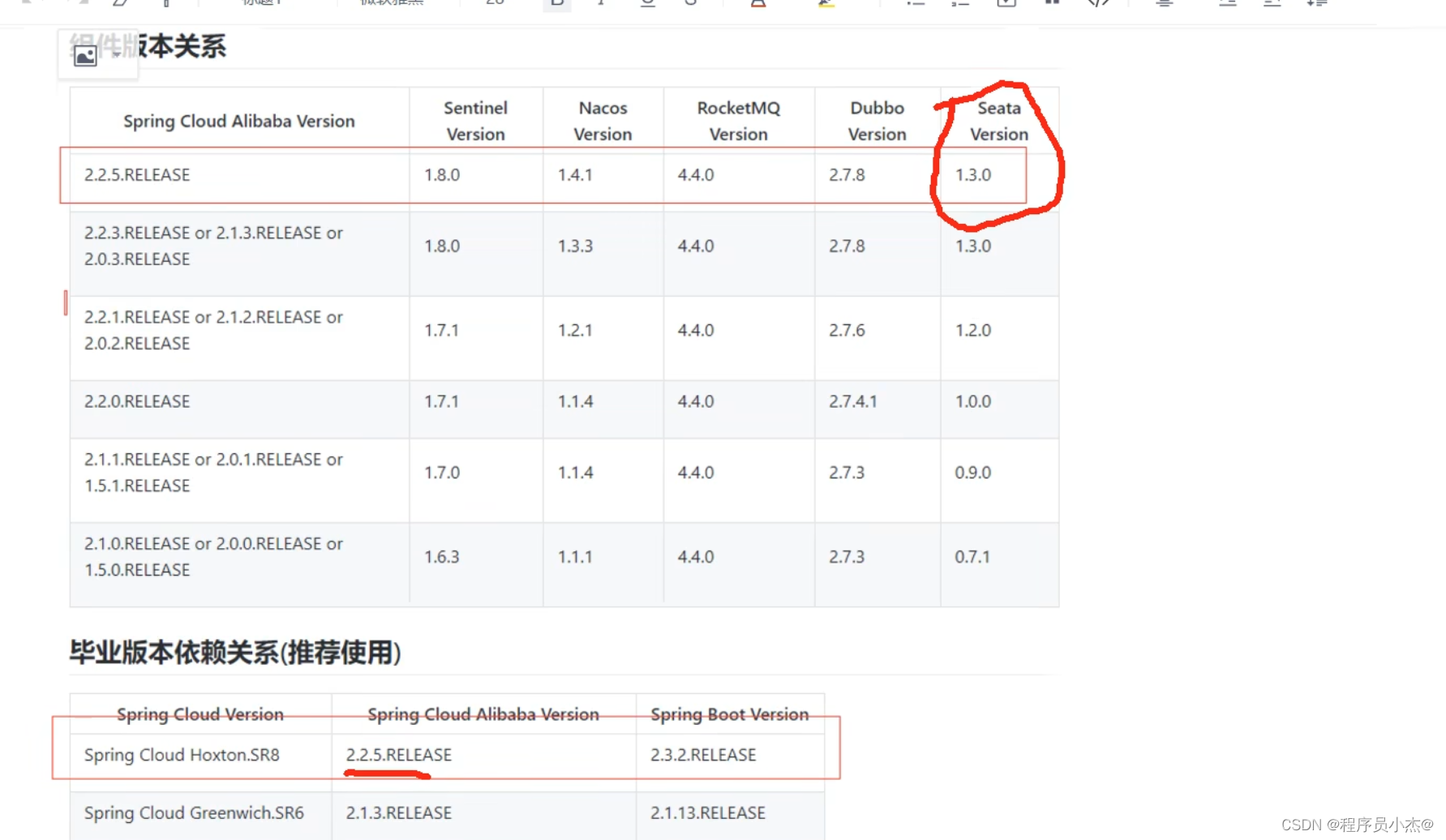Click RocketMQ '4.4.0' in the 2.2.1.RELEASE row
This screenshot has height=840, width=1446.
click(696, 330)
